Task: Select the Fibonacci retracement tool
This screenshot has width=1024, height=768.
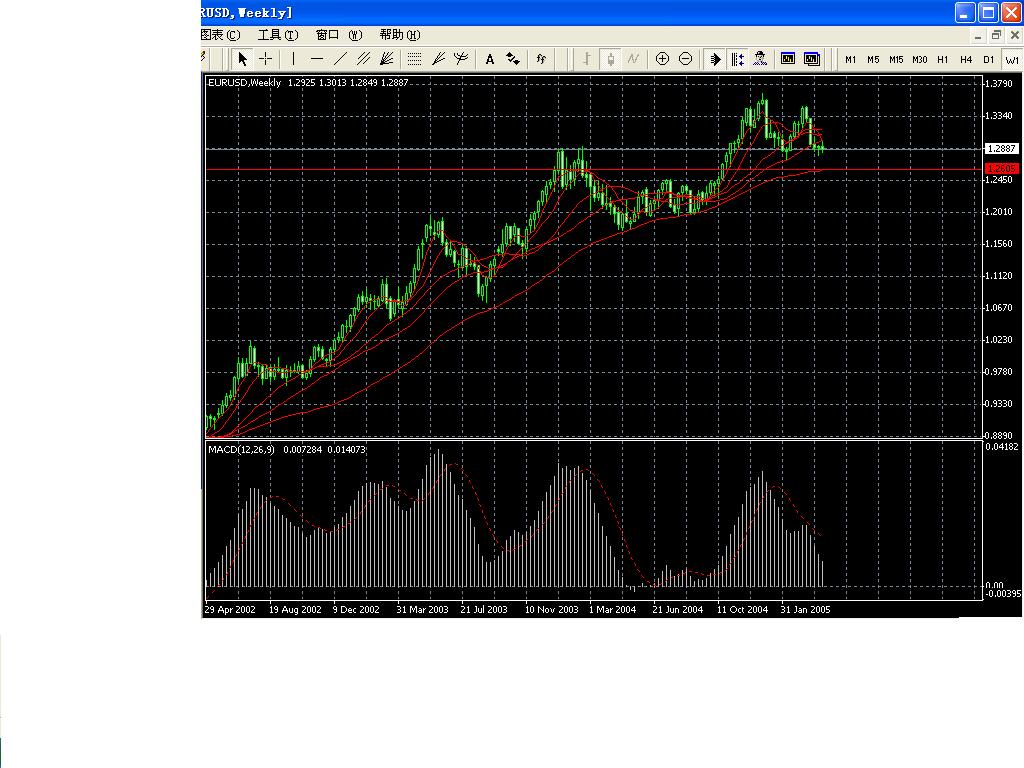Action: point(414,59)
